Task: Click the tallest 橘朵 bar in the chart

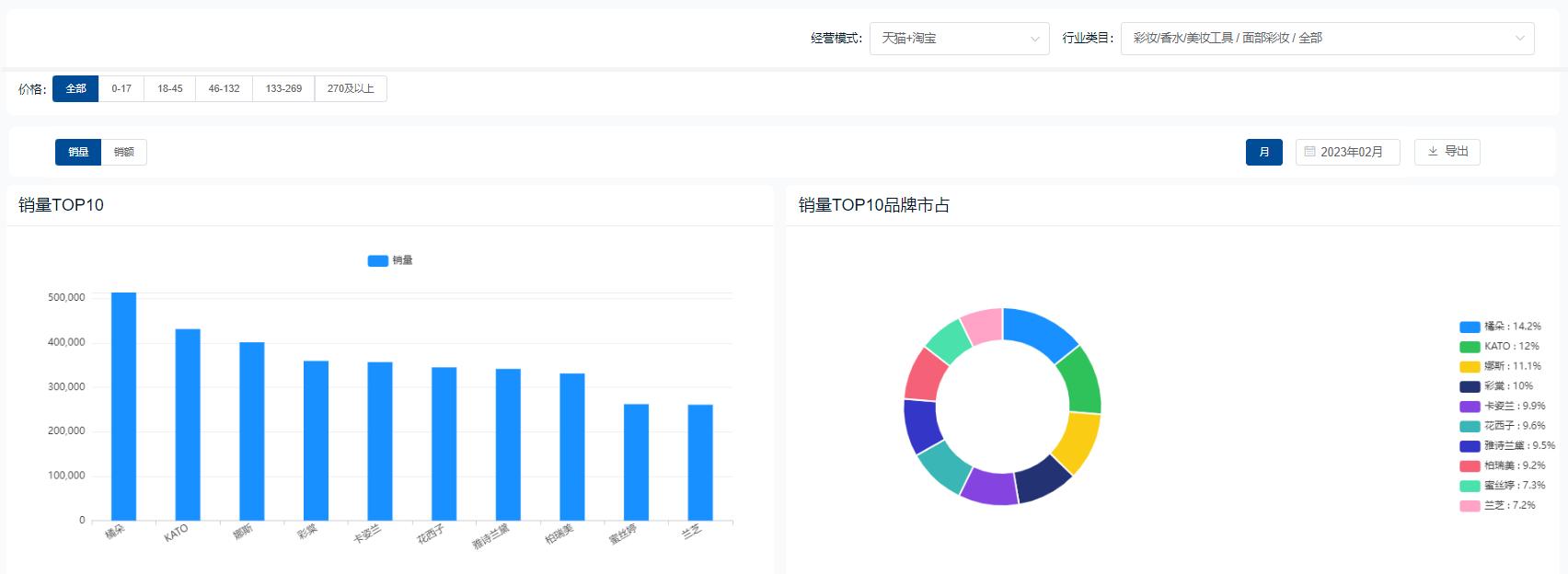Action: (123, 405)
